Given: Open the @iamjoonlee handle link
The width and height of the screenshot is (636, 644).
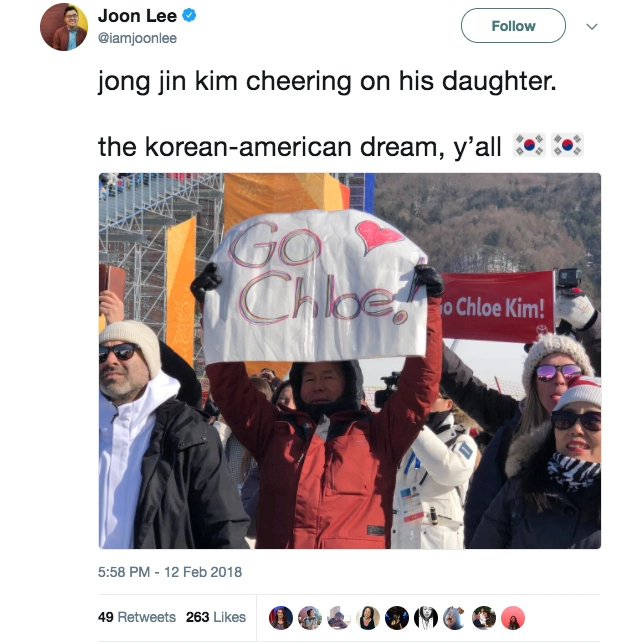Looking at the screenshot, I should coord(138,38).
